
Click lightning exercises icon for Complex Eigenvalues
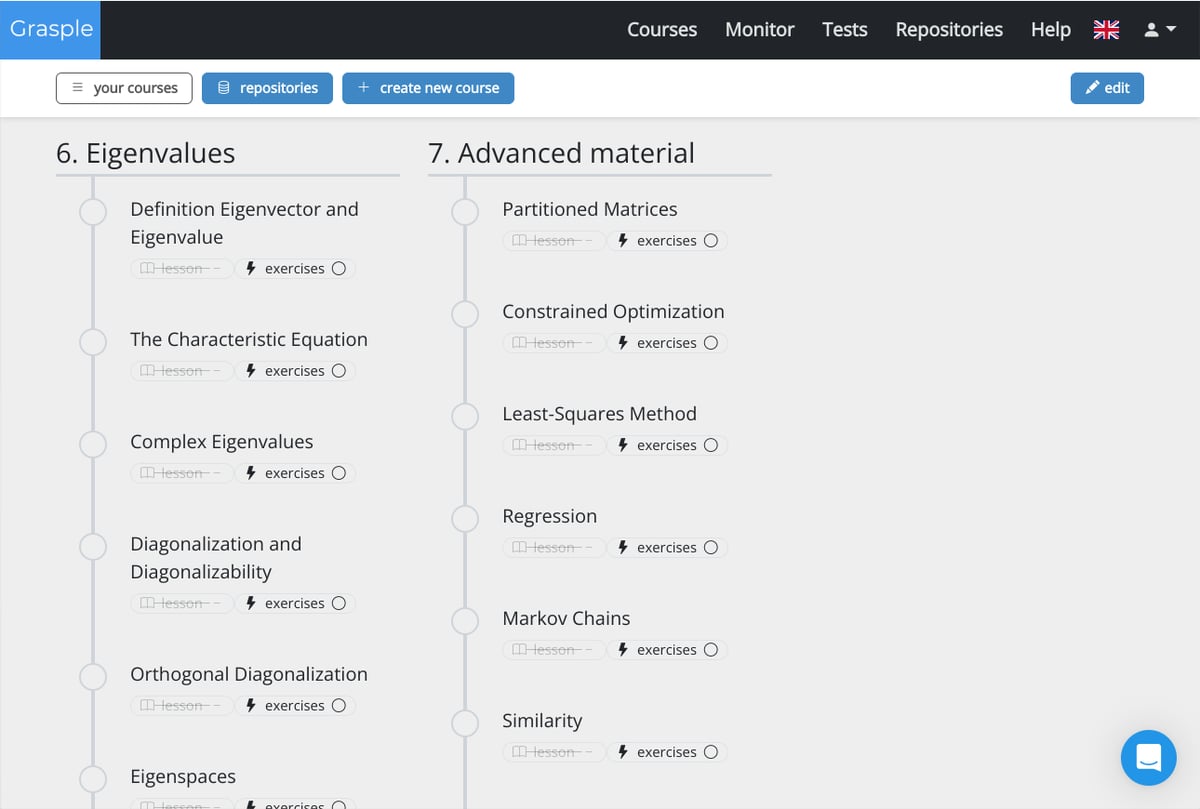[x=251, y=473]
